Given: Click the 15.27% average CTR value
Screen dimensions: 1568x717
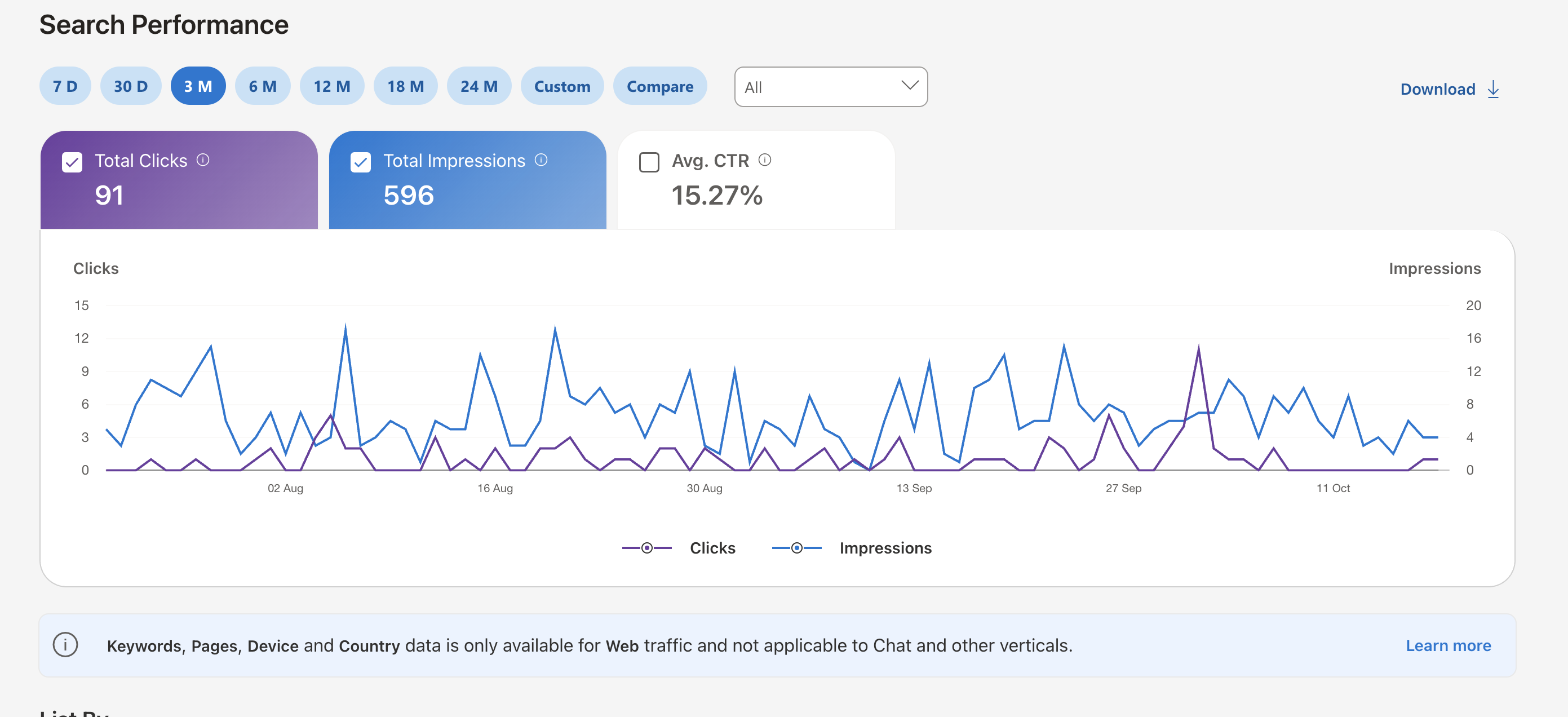Looking at the screenshot, I should (716, 196).
